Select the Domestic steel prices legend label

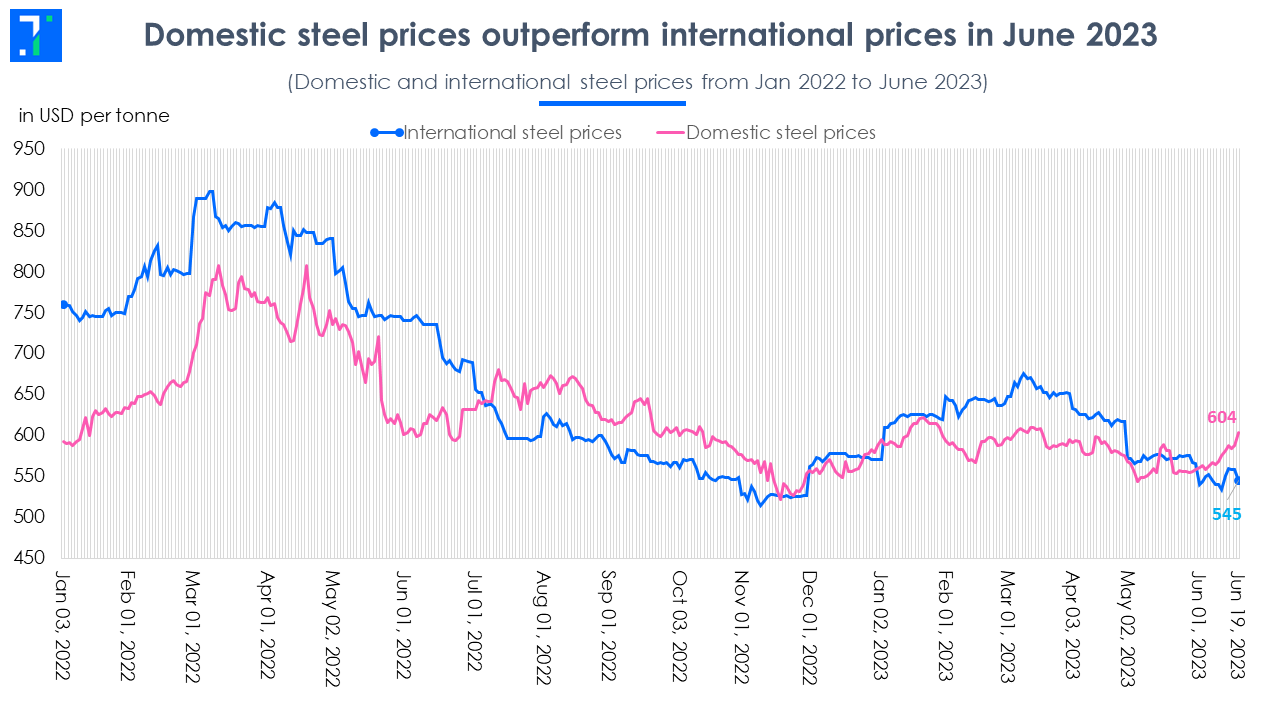coord(781,132)
